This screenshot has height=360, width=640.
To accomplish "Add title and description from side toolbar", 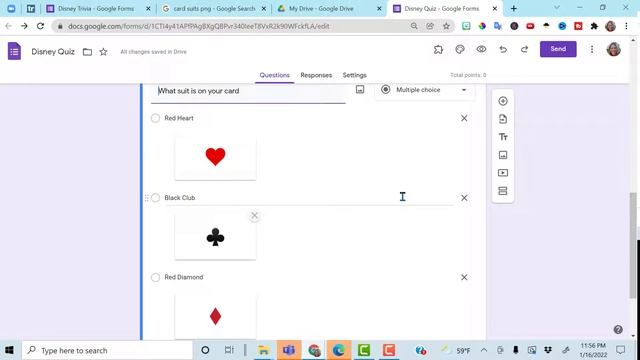I will pyautogui.click(x=503, y=137).
